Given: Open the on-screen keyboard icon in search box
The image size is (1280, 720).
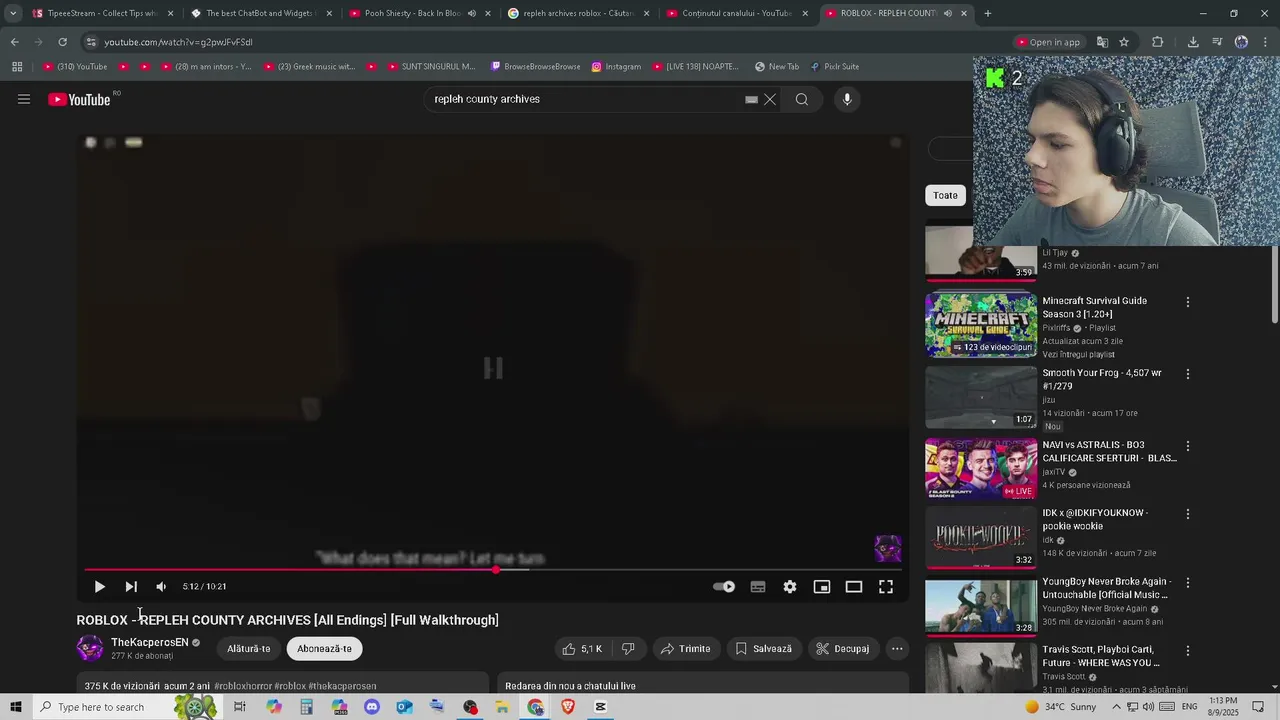Looking at the screenshot, I should coord(751,99).
